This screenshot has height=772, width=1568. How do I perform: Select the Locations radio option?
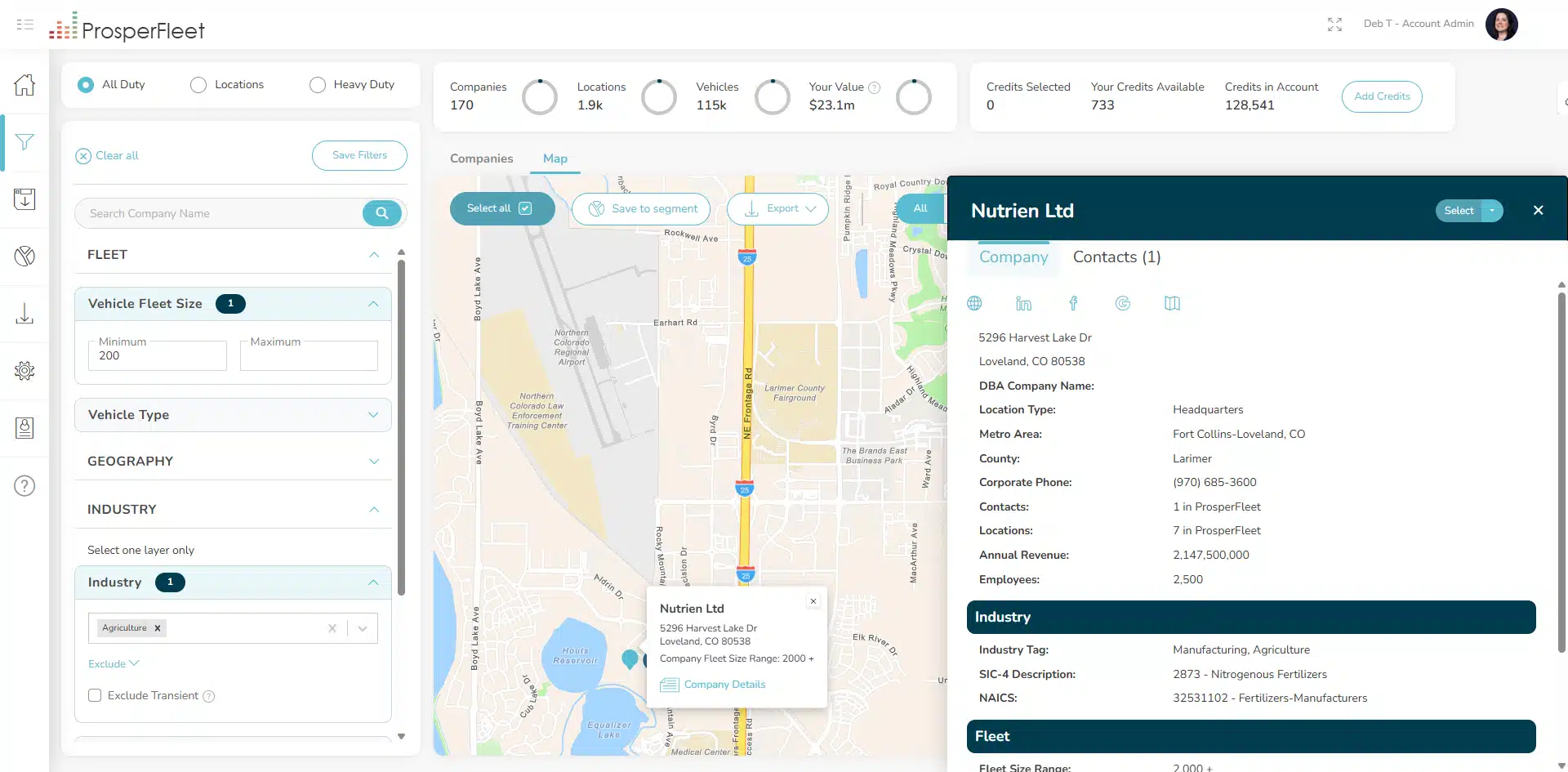coord(198,85)
